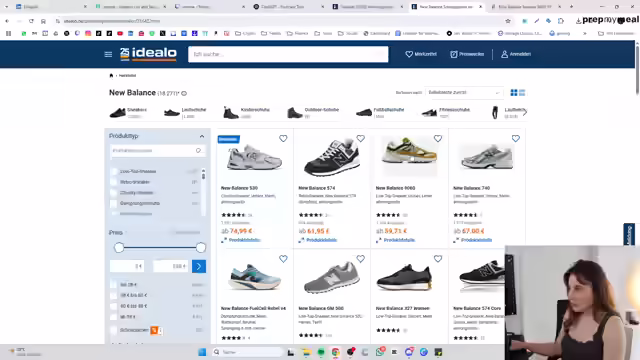The image size is (640, 360).
Task: Open Produktdetails for New Balance 9060
Action: 399,240
